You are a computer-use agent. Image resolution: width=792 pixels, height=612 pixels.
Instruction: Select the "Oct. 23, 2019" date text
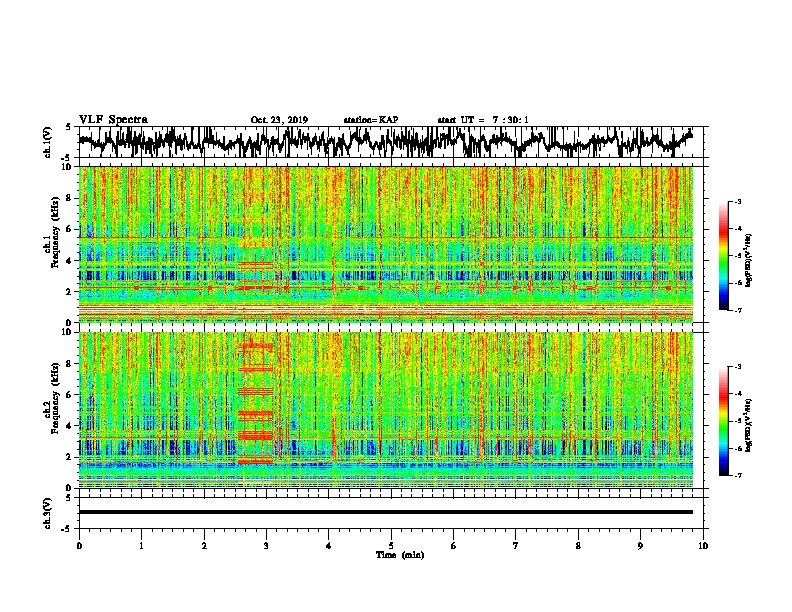[x=279, y=120]
